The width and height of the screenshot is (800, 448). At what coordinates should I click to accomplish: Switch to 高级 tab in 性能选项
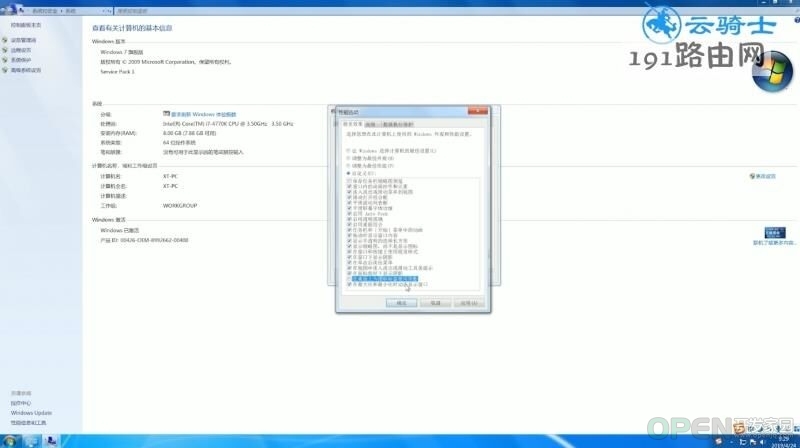pyautogui.click(x=370, y=125)
